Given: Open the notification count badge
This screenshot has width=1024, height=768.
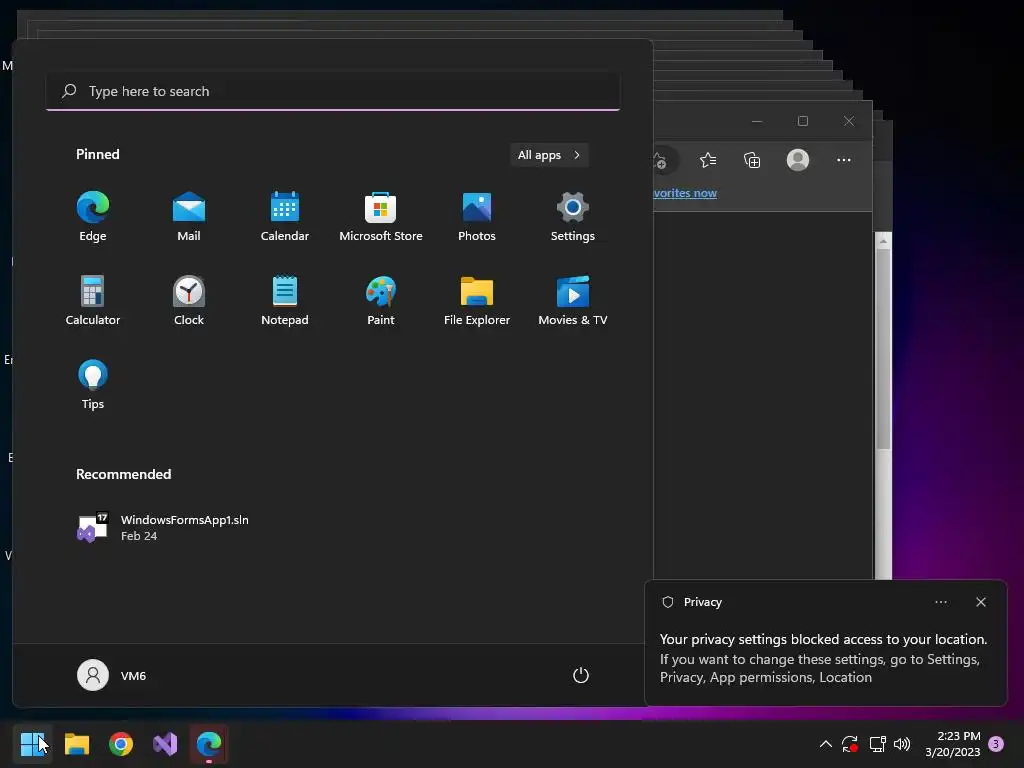Looking at the screenshot, I should 997,744.
